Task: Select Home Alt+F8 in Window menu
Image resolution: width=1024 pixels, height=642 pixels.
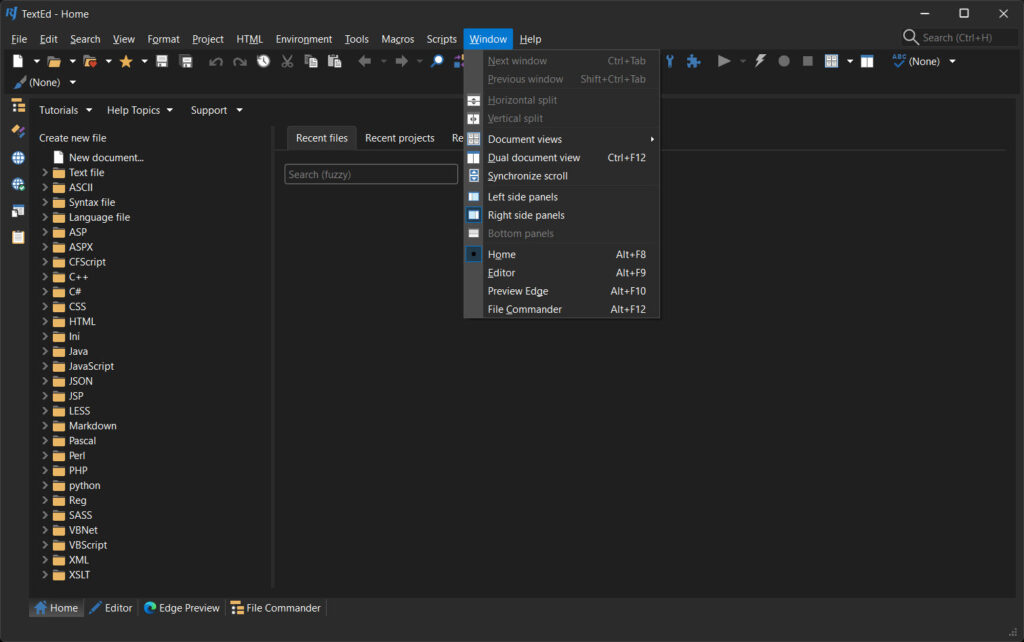Action: coord(562,254)
